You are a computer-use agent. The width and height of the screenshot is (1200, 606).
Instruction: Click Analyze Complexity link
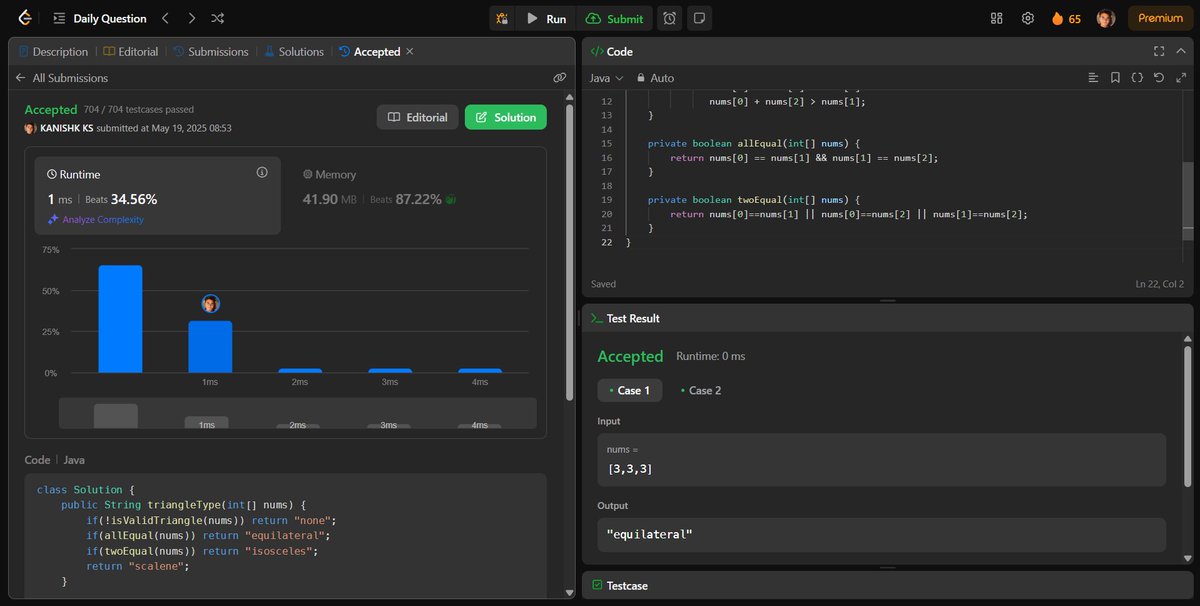point(96,219)
